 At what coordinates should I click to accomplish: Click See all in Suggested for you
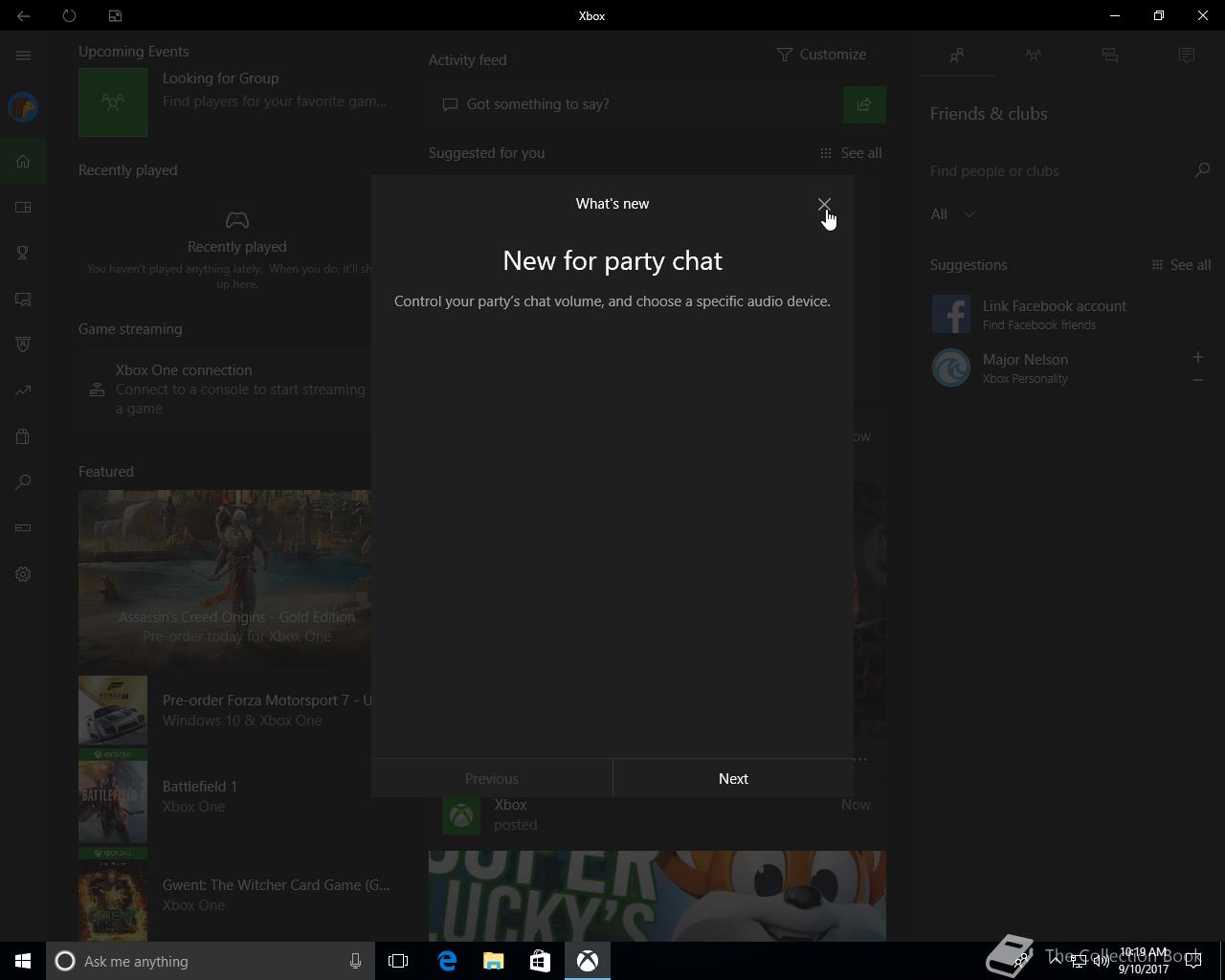click(851, 153)
